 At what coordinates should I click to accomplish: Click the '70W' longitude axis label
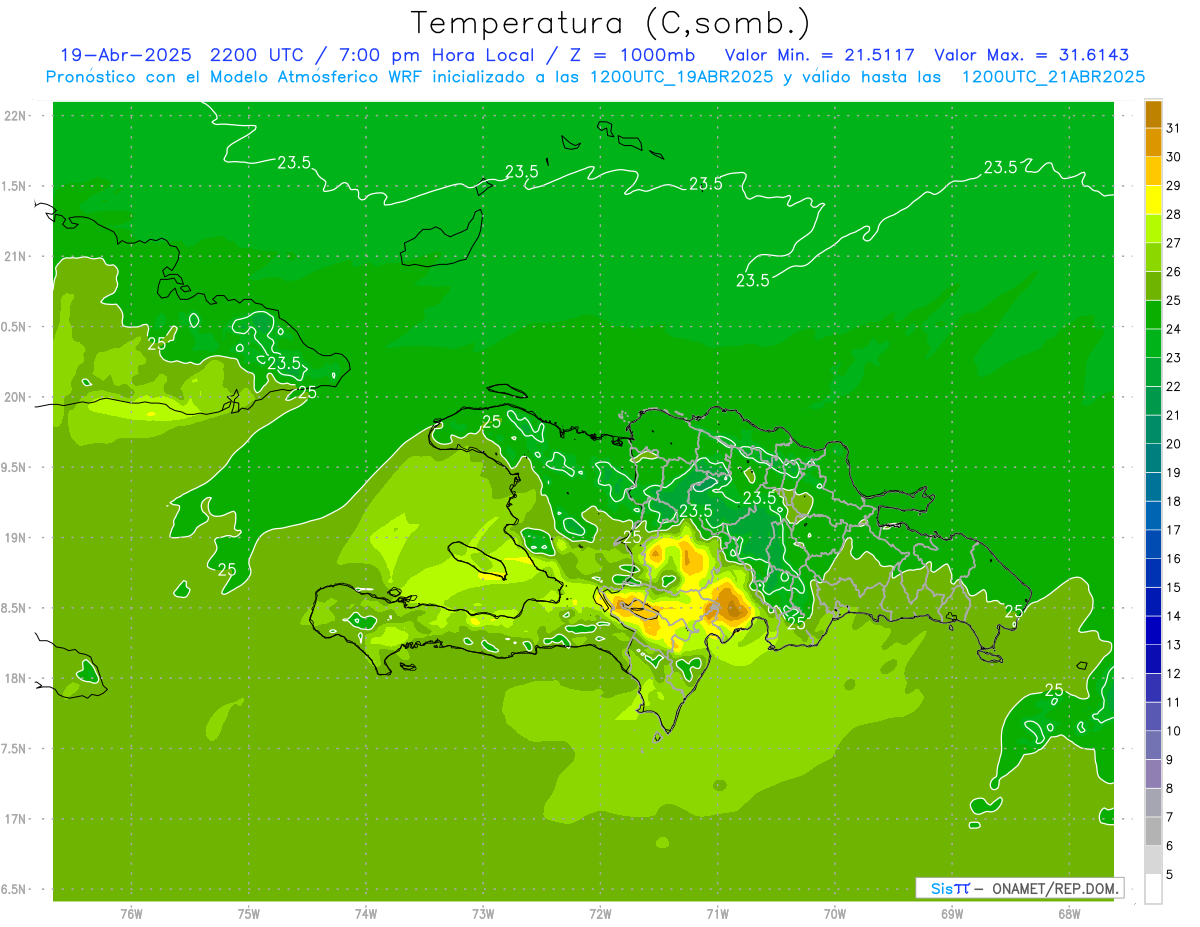coord(835,913)
